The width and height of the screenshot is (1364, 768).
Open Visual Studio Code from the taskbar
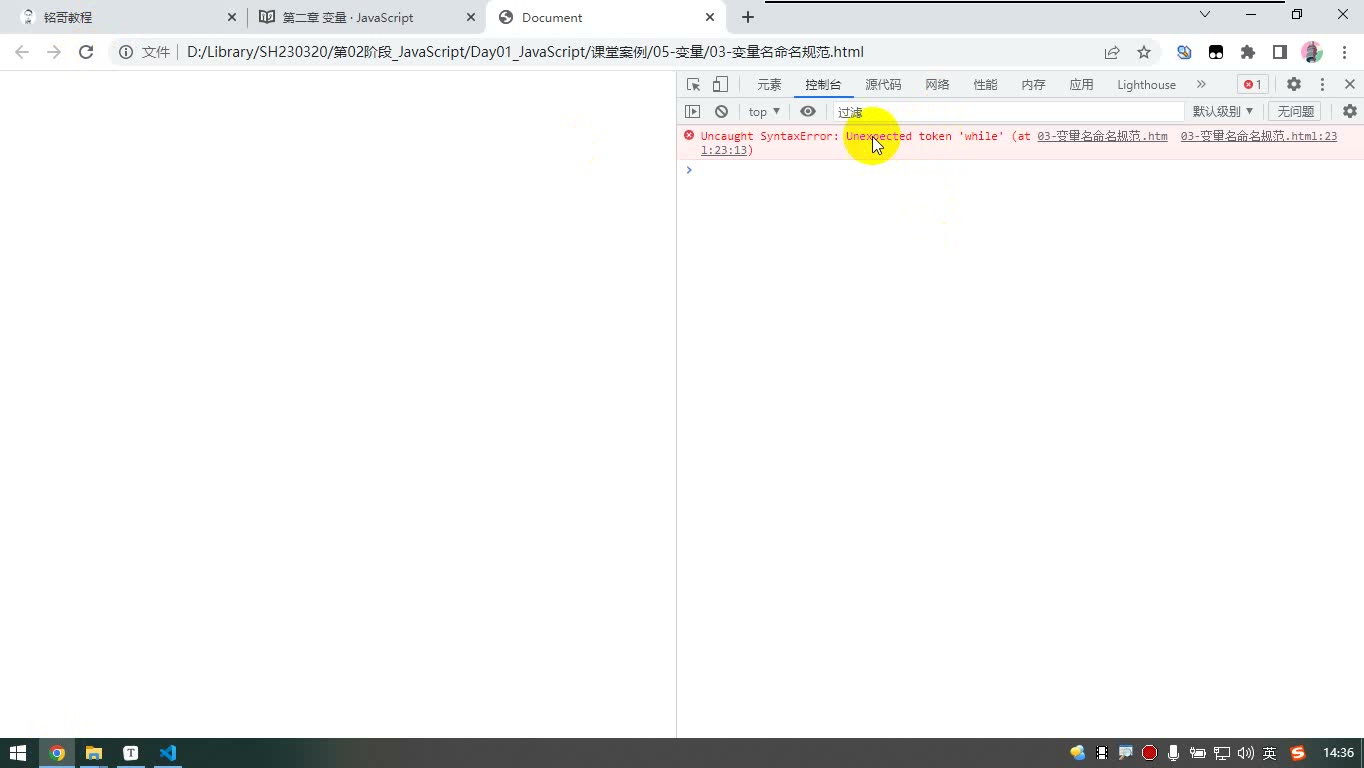[x=167, y=753]
